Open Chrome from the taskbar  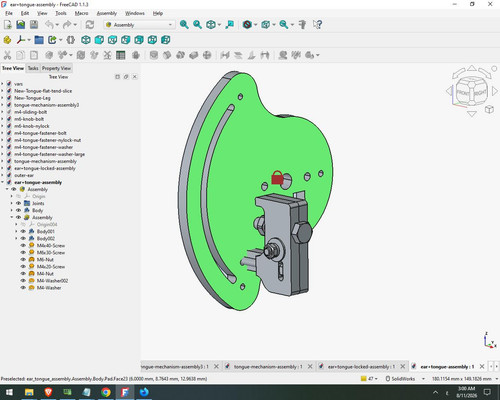pos(106,392)
